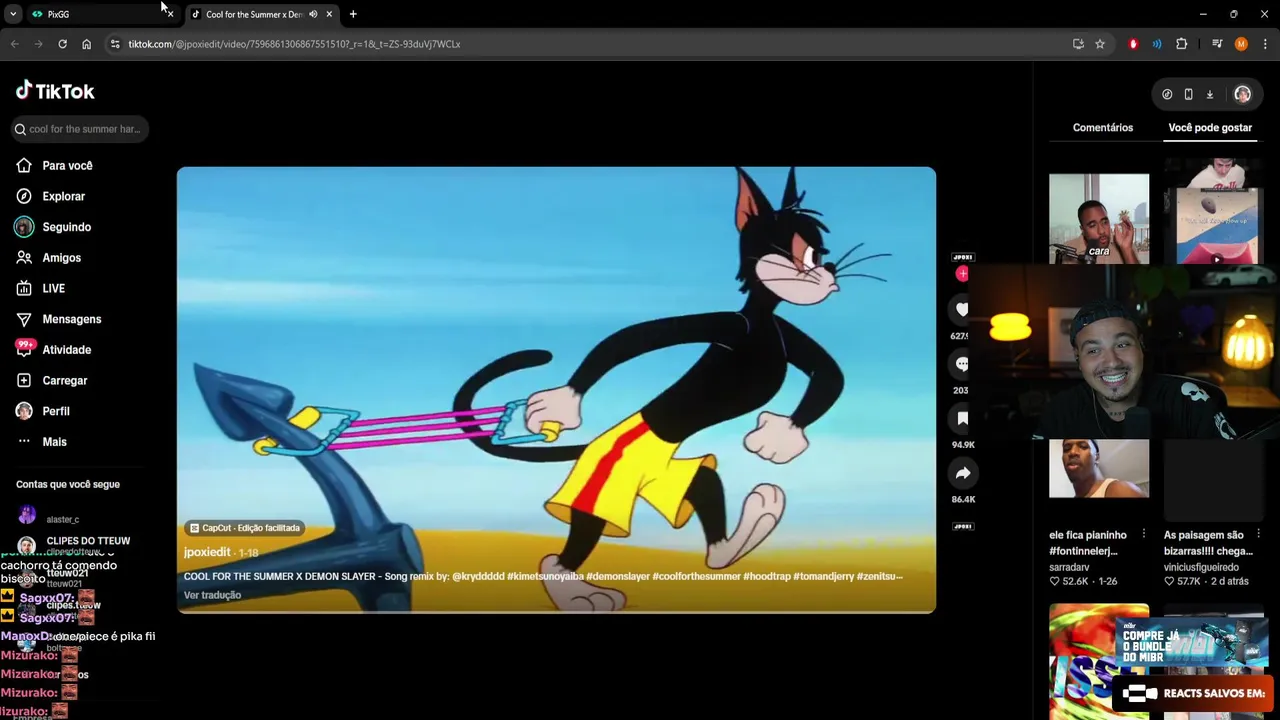Open options for 'ele fica pianinho' video
The width and height of the screenshot is (1280, 720).
[x=1143, y=534]
